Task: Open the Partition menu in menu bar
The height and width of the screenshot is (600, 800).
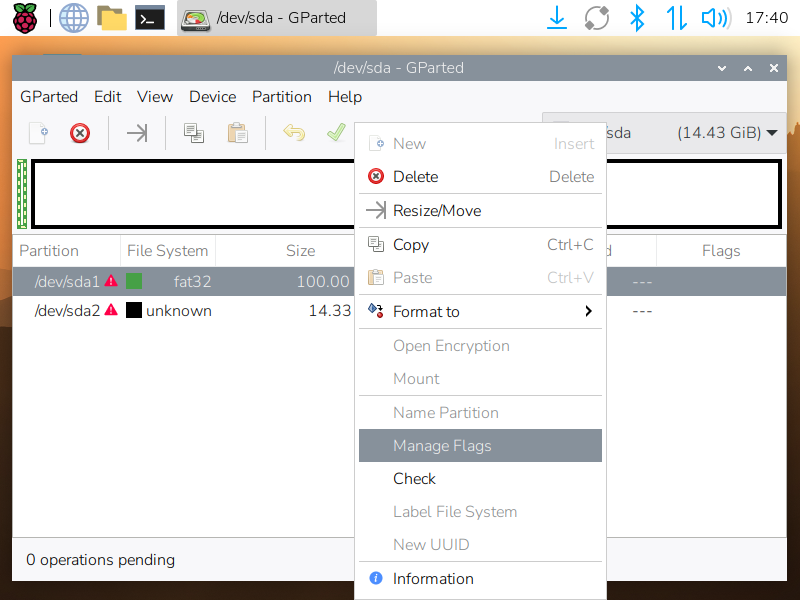Action: [281, 97]
